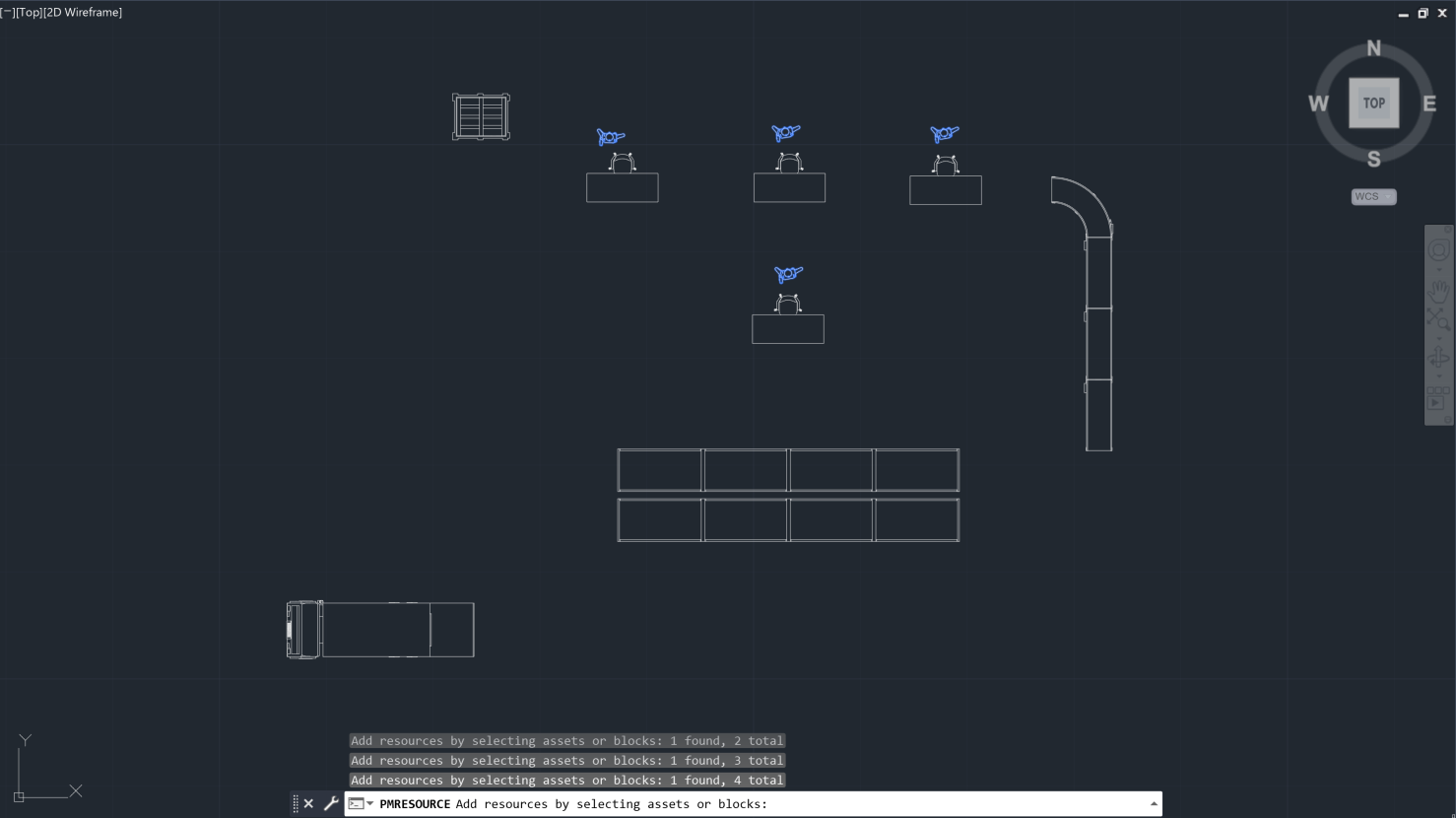Click history line '1 found, 2 total'
Viewport: 1456px width, 818px height.
567,741
